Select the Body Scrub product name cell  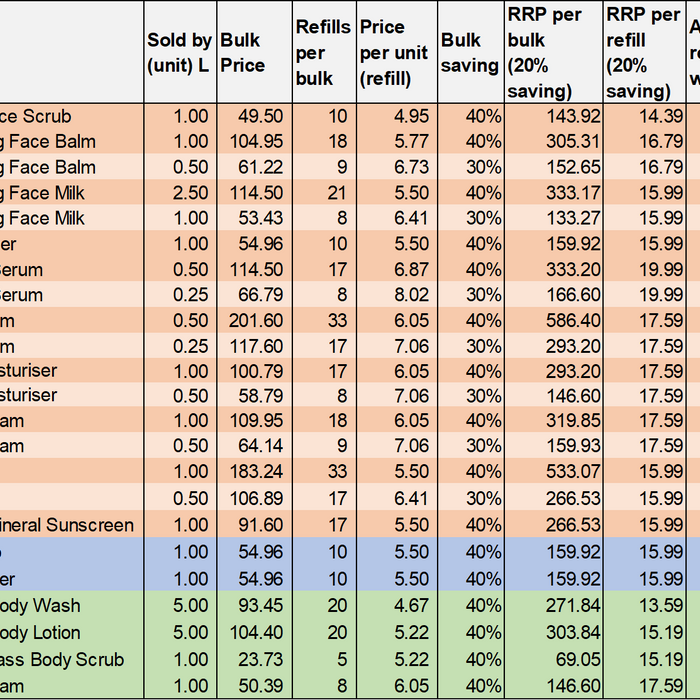point(72,660)
